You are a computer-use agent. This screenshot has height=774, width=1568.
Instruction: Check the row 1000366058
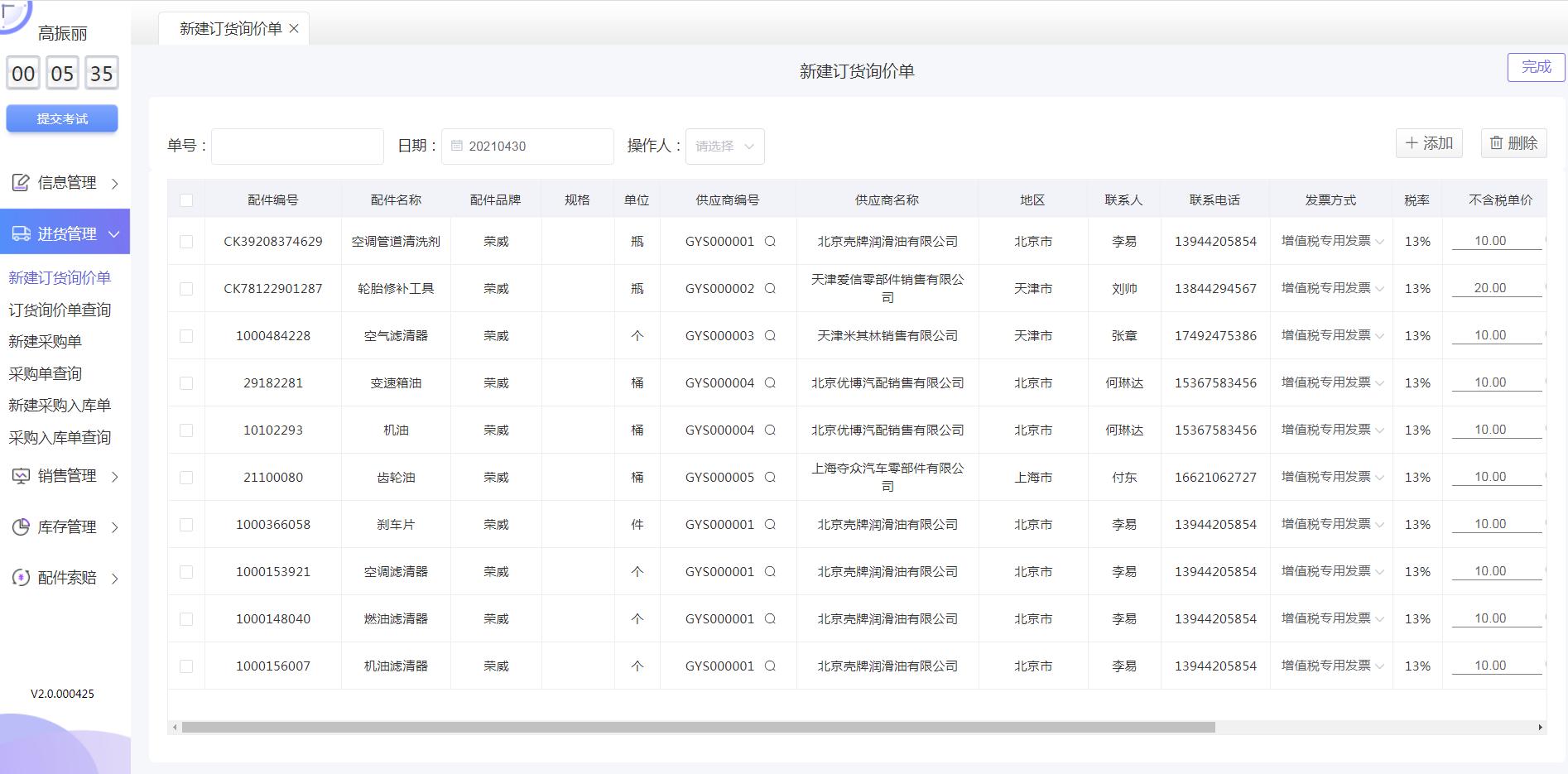tap(186, 525)
